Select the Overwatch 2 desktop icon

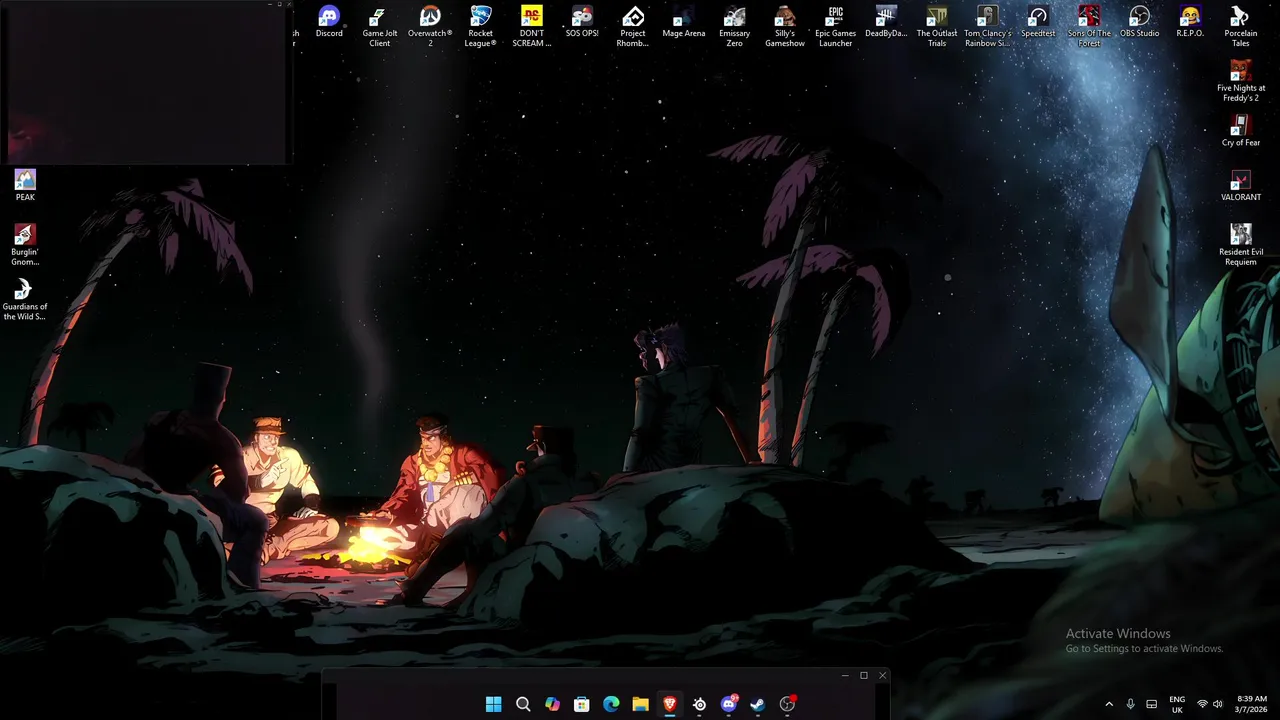point(430,26)
